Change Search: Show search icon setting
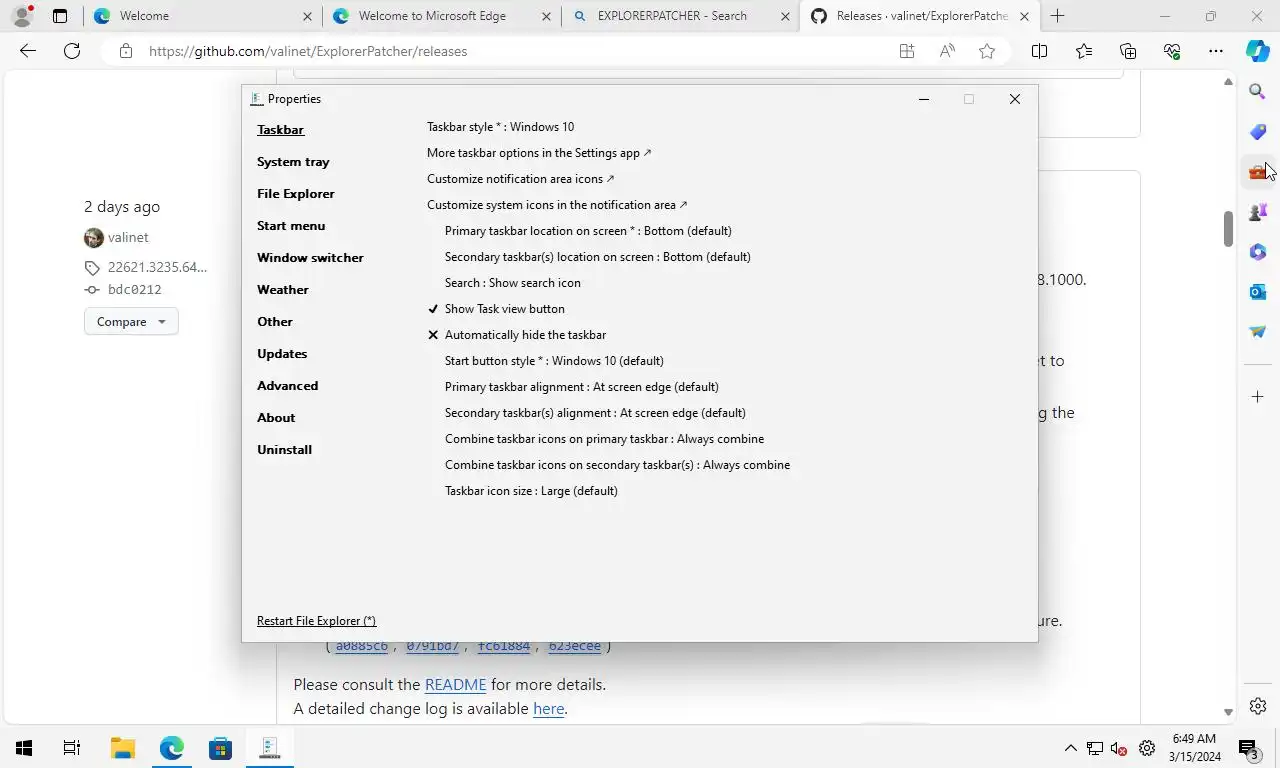Viewport: 1280px width, 768px height. pyautogui.click(x=513, y=283)
